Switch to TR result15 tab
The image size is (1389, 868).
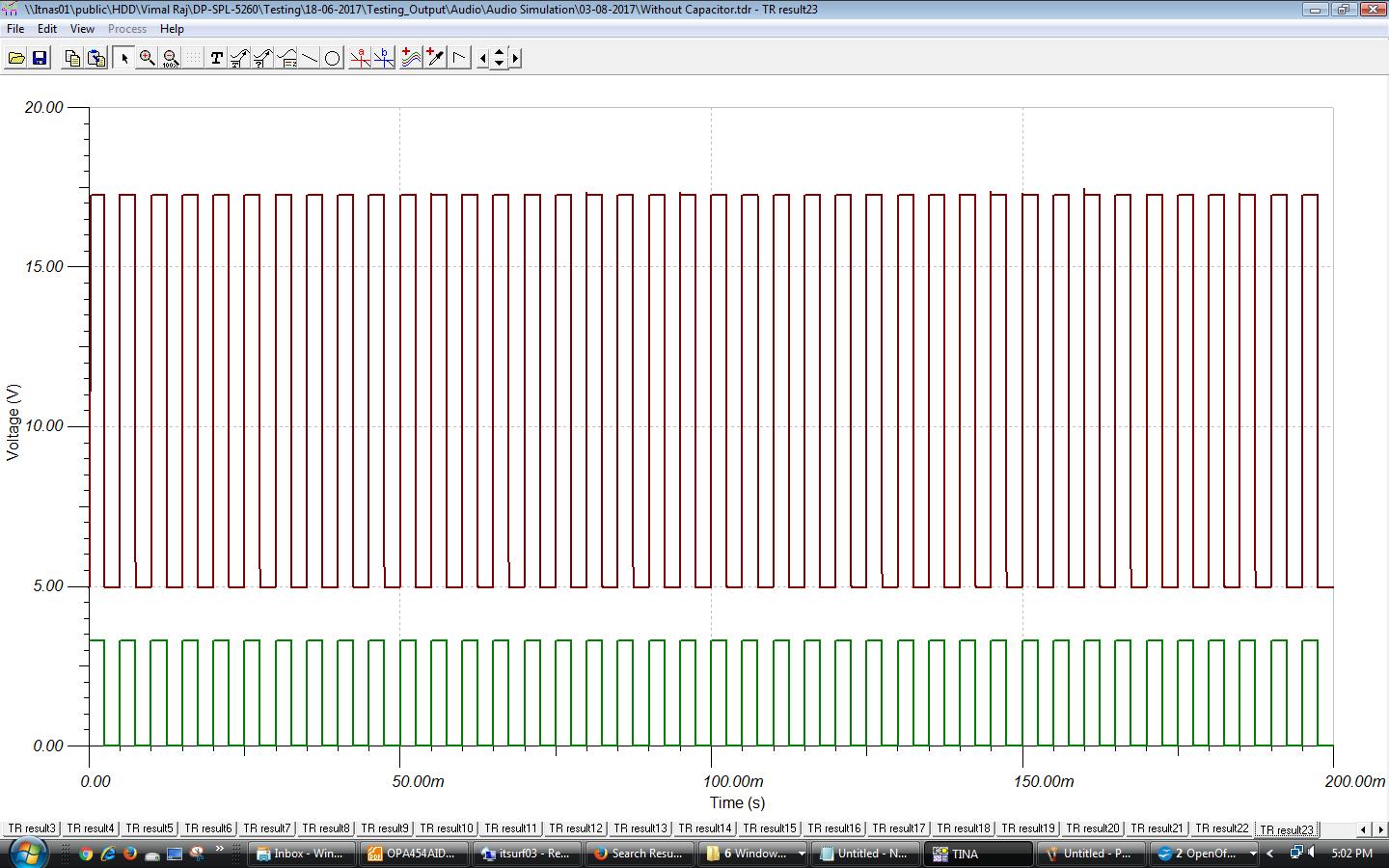[x=770, y=828]
